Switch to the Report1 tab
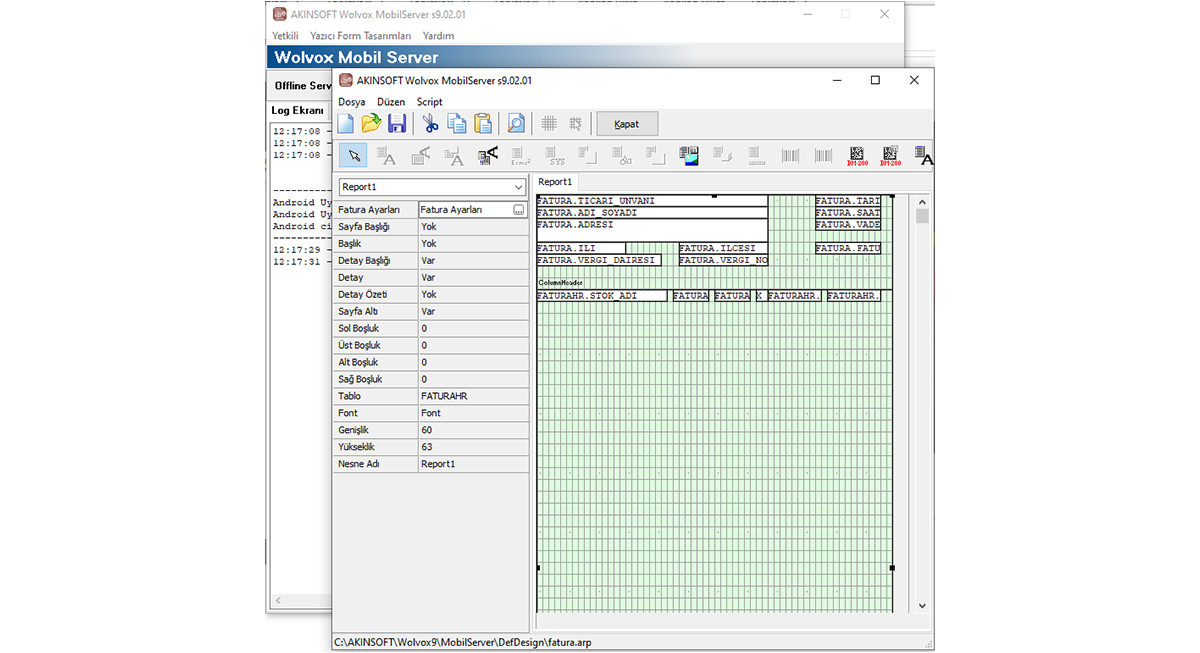 pos(555,182)
